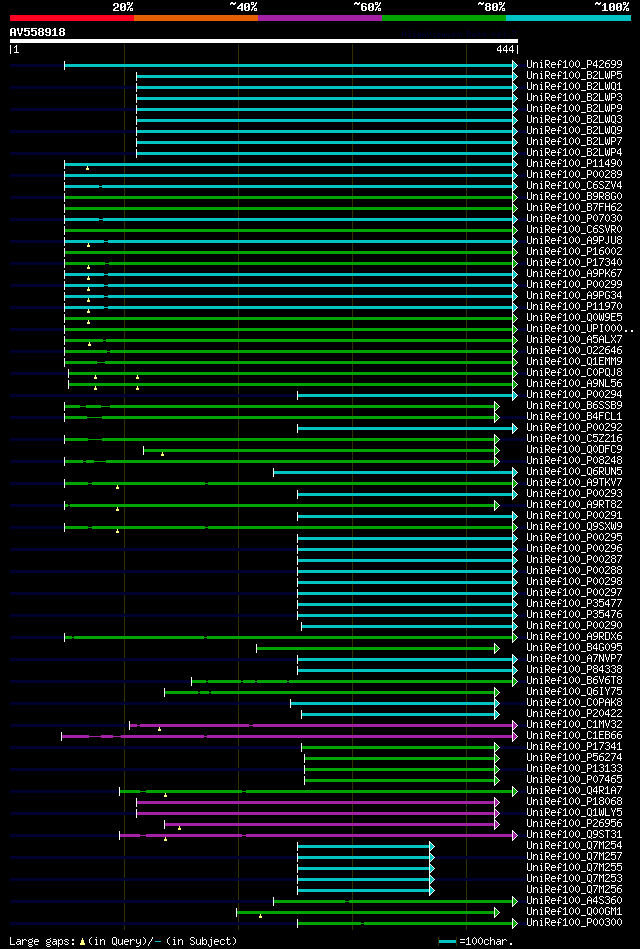Select the UniRef100_C0PQJ8 label

coord(575,372)
